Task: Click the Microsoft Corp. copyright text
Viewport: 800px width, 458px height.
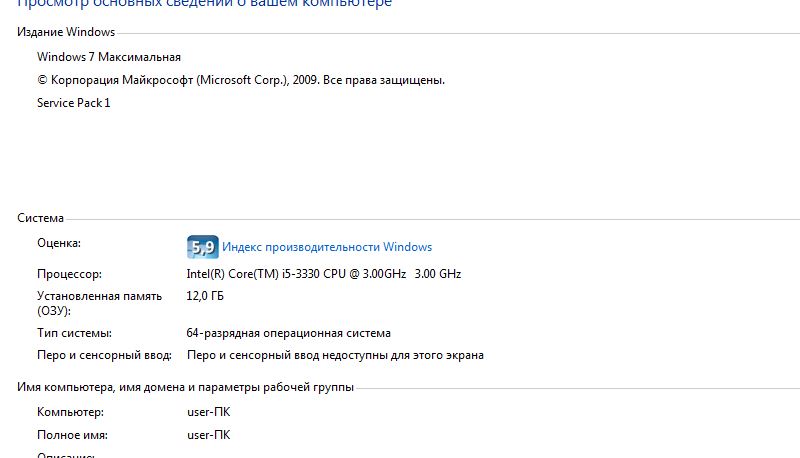Action: [241, 80]
